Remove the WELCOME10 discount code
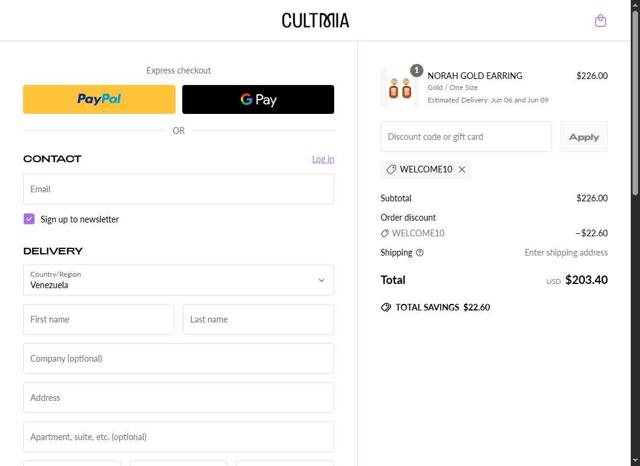 point(462,170)
